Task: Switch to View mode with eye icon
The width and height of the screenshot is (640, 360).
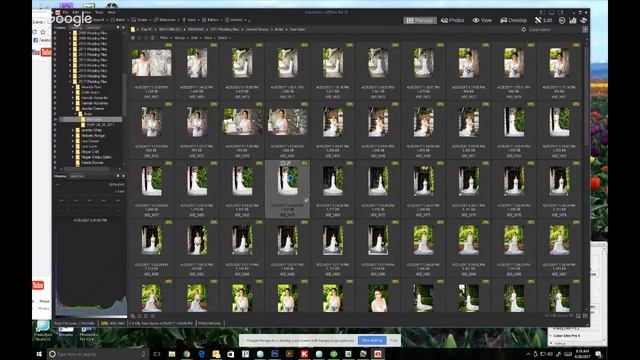Action: (x=482, y=20)
